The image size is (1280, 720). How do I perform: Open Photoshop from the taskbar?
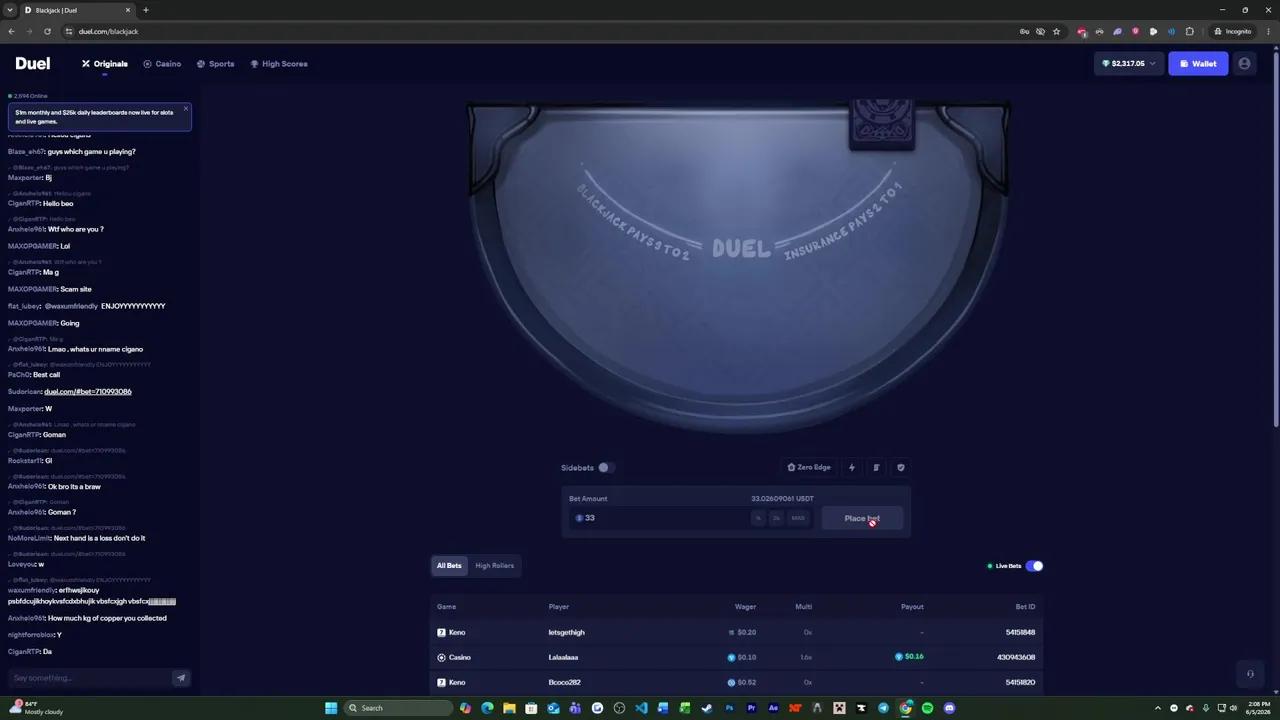click(729, 708)
